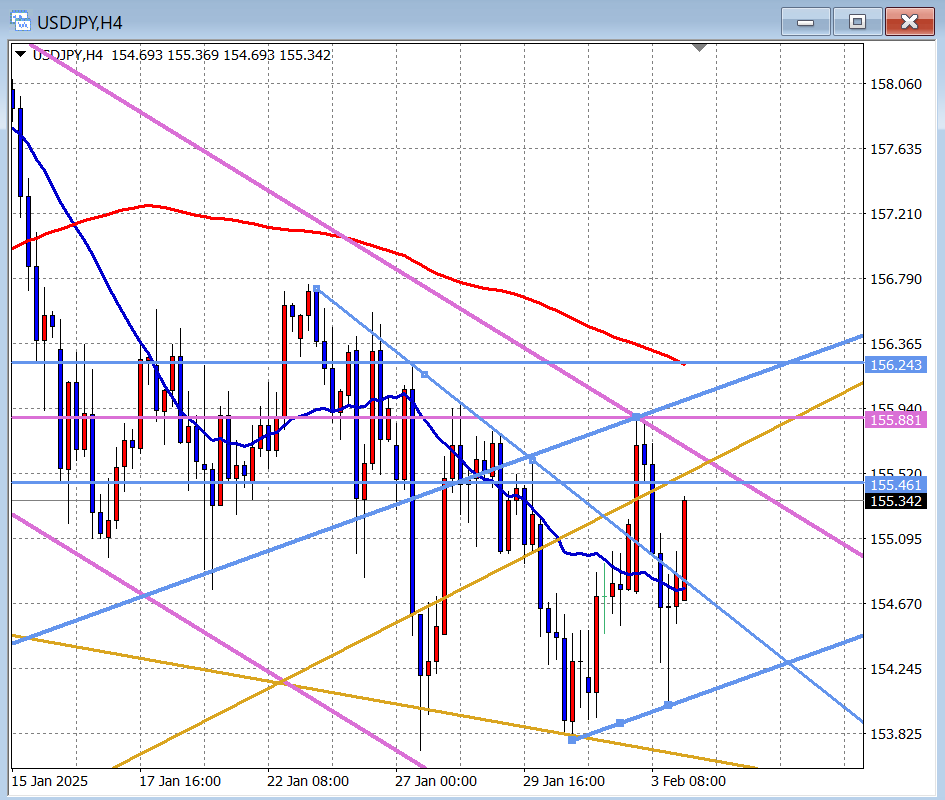Click the latest red candle on the chart

click(x=685, y=550)
